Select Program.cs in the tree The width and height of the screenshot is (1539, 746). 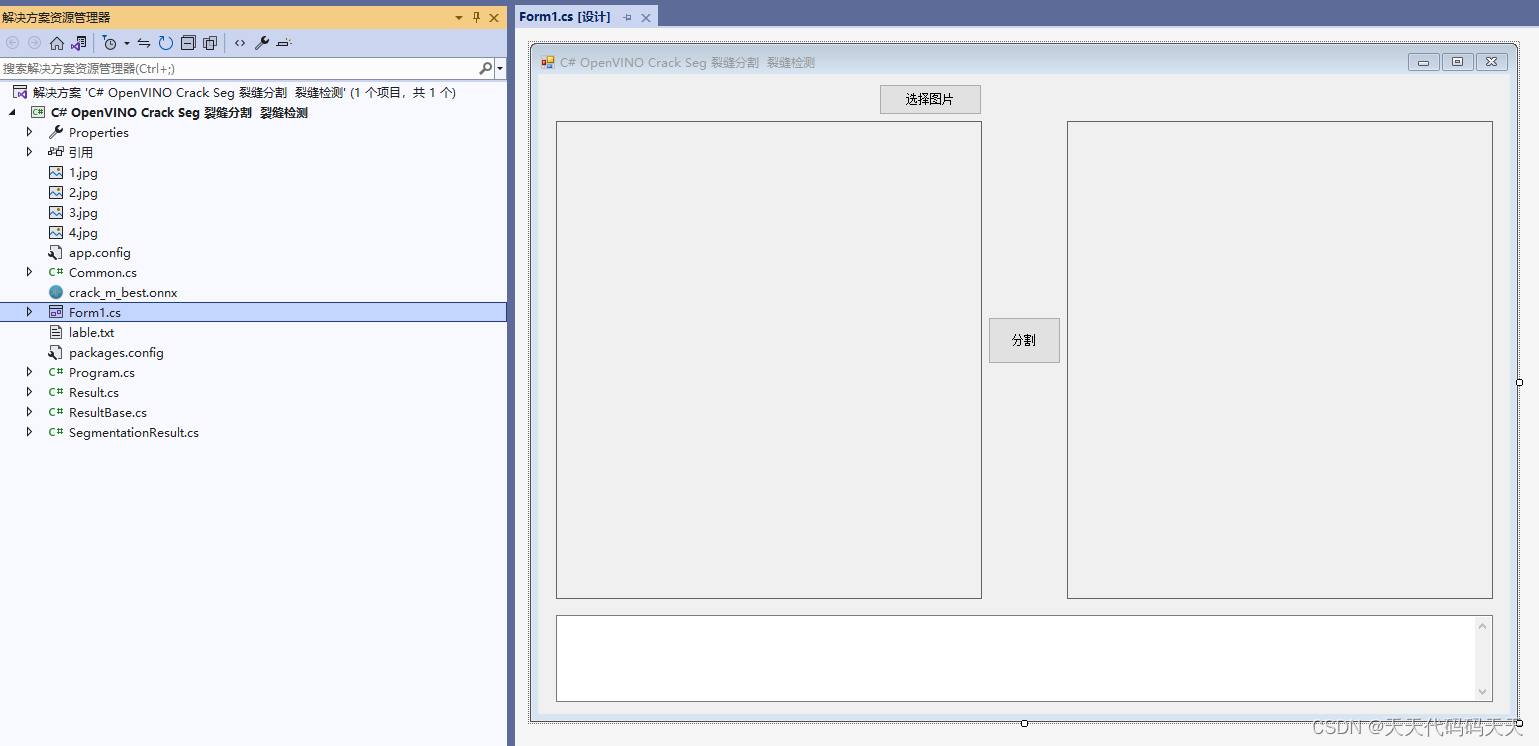[101, 372]
